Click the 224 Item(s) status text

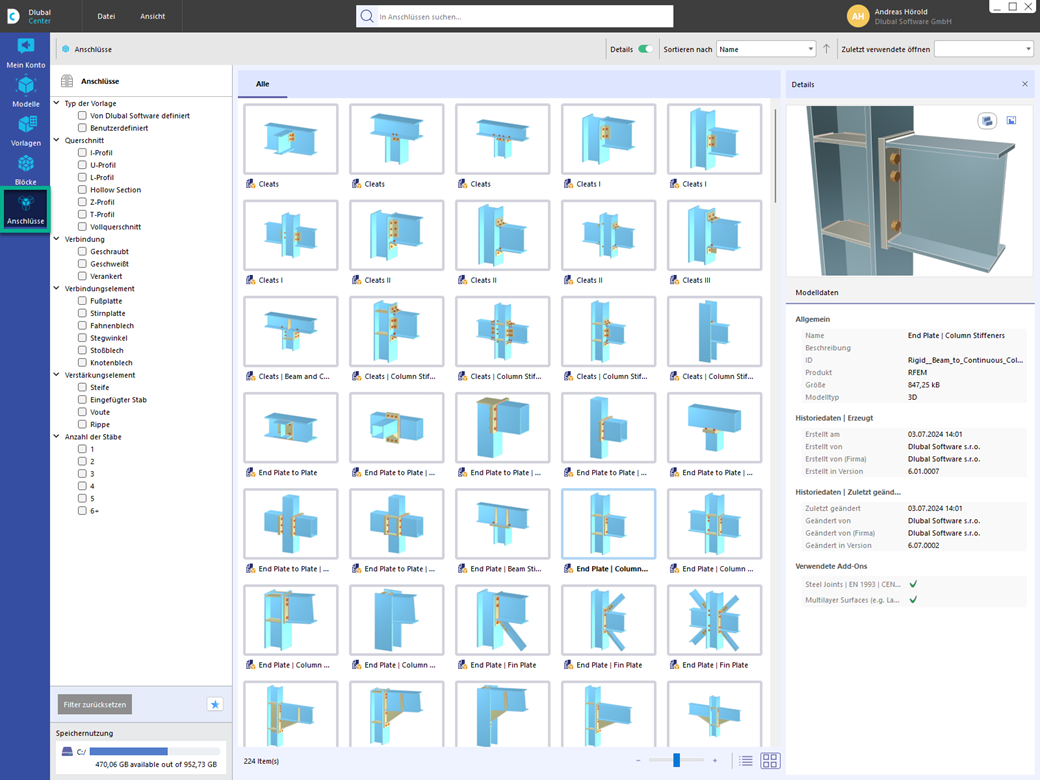coord(261,761)
